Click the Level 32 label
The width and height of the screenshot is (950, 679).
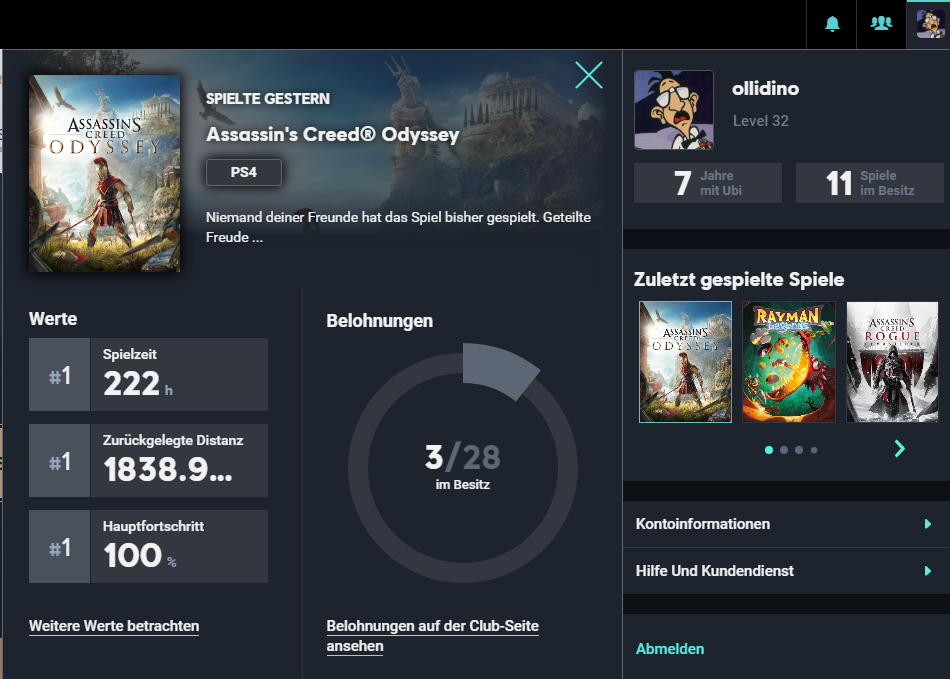point(760,121)
